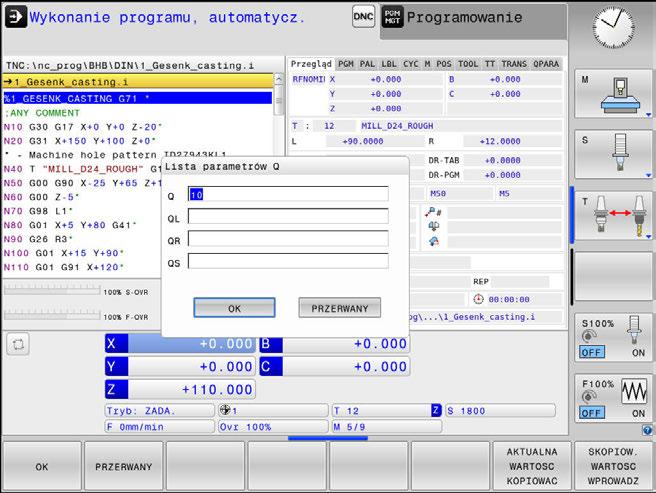Select highlighted line %1_GESENK_CASTING G71

pos(138,98)
